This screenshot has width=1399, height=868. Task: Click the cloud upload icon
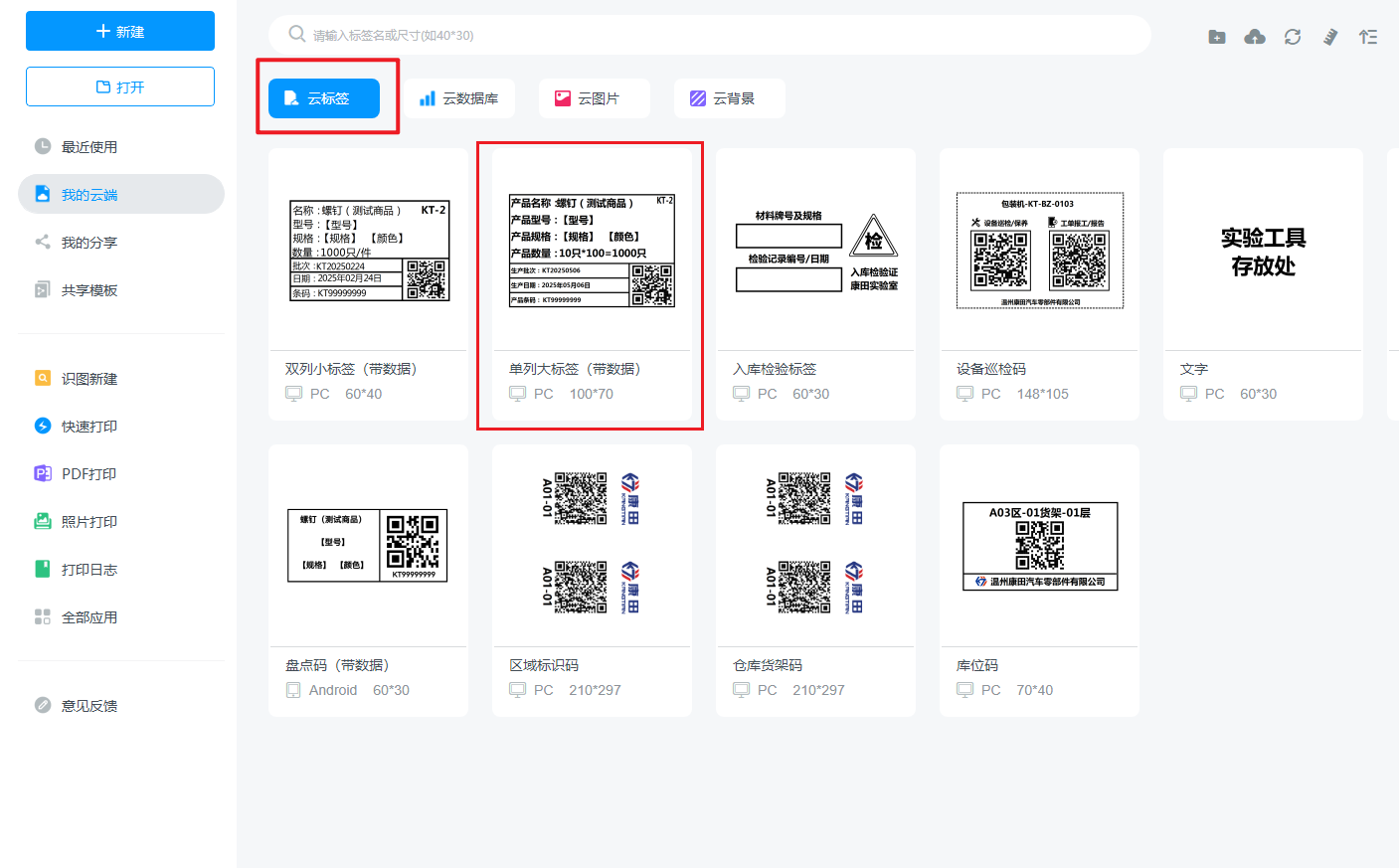(1255, 37)
